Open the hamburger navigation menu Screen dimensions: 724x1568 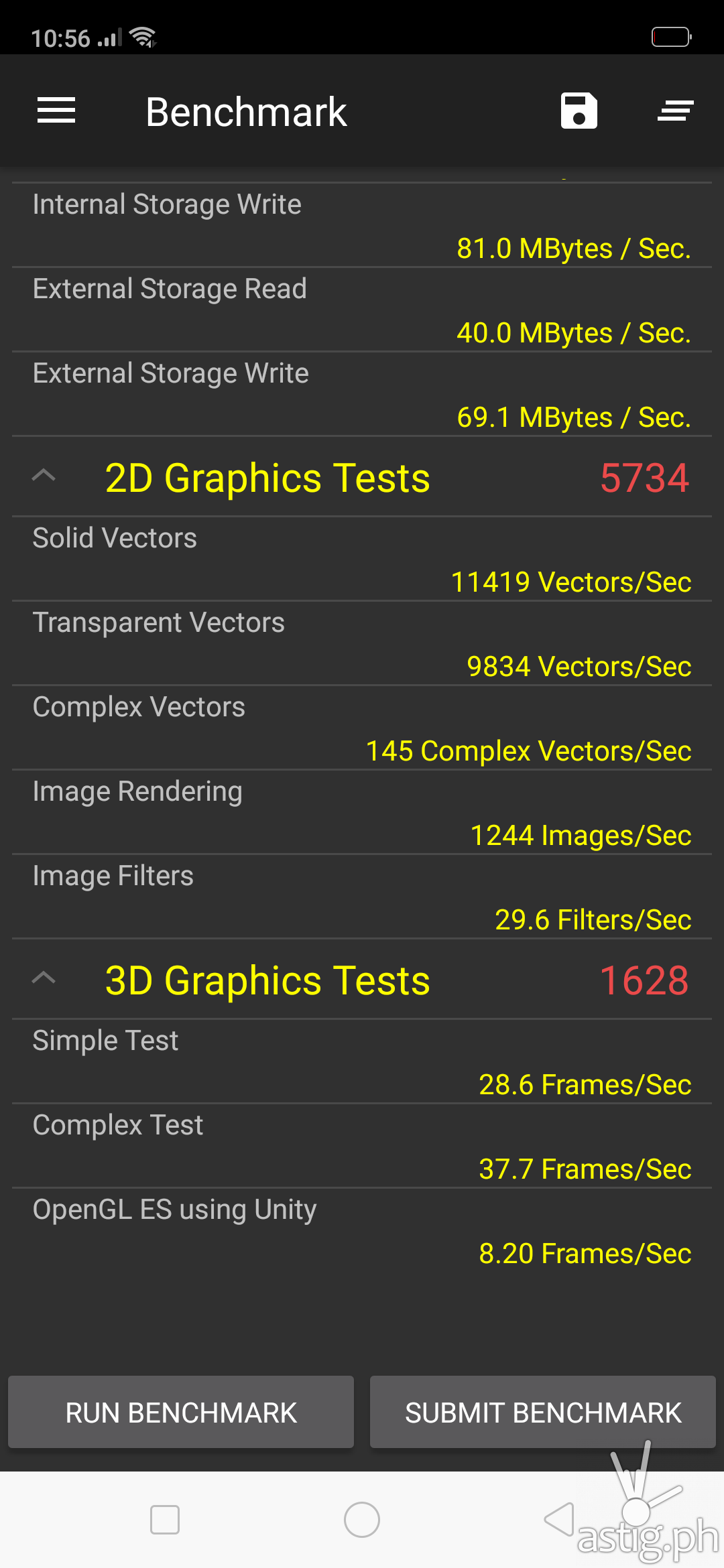[x=56, y=111]
